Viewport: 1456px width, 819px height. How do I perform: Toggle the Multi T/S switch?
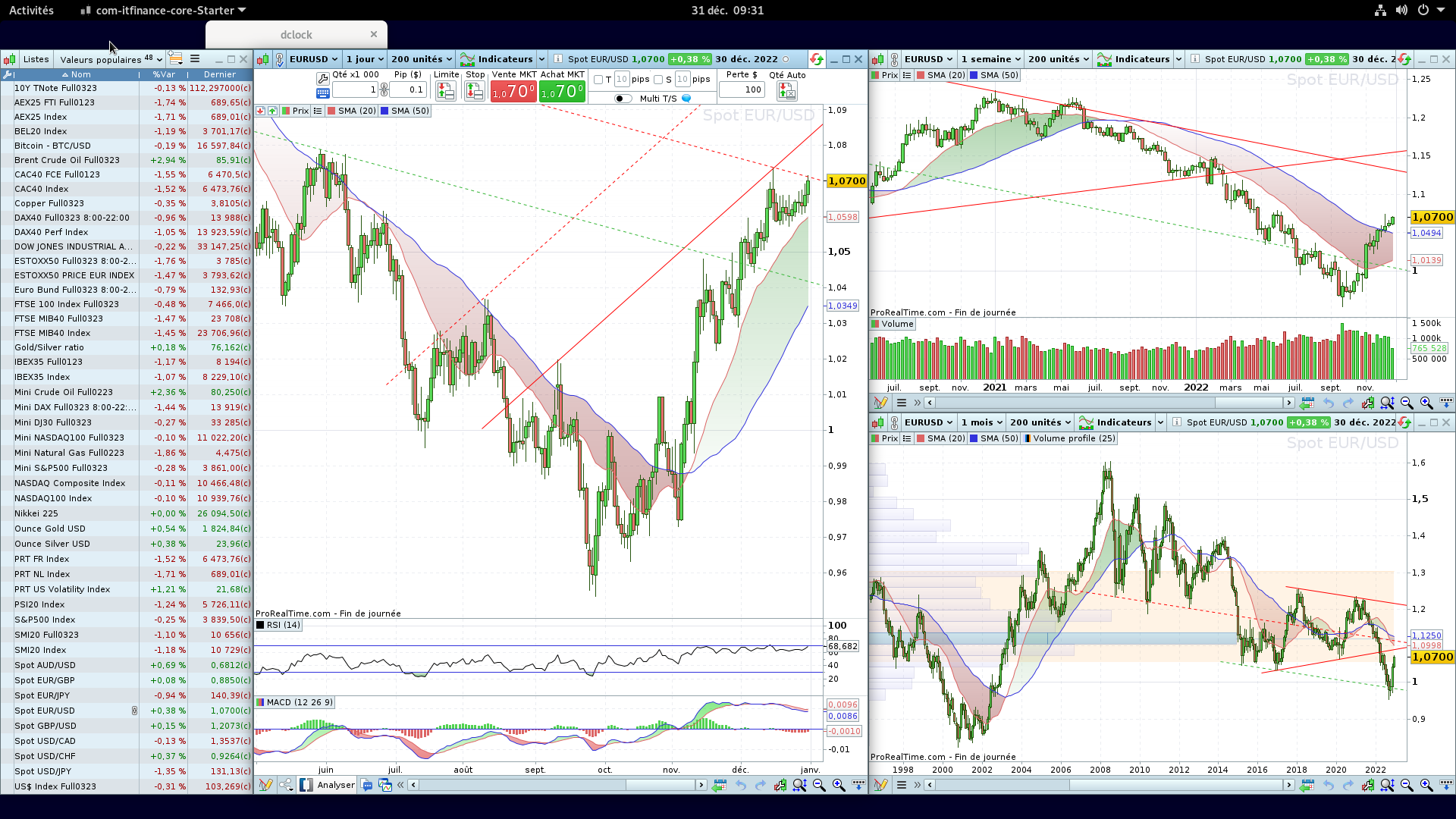pos(623,99)
